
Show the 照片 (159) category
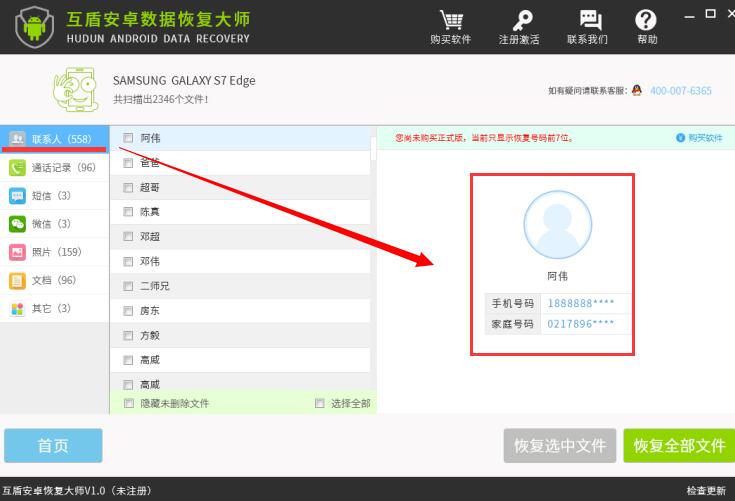tap(54, 252)
